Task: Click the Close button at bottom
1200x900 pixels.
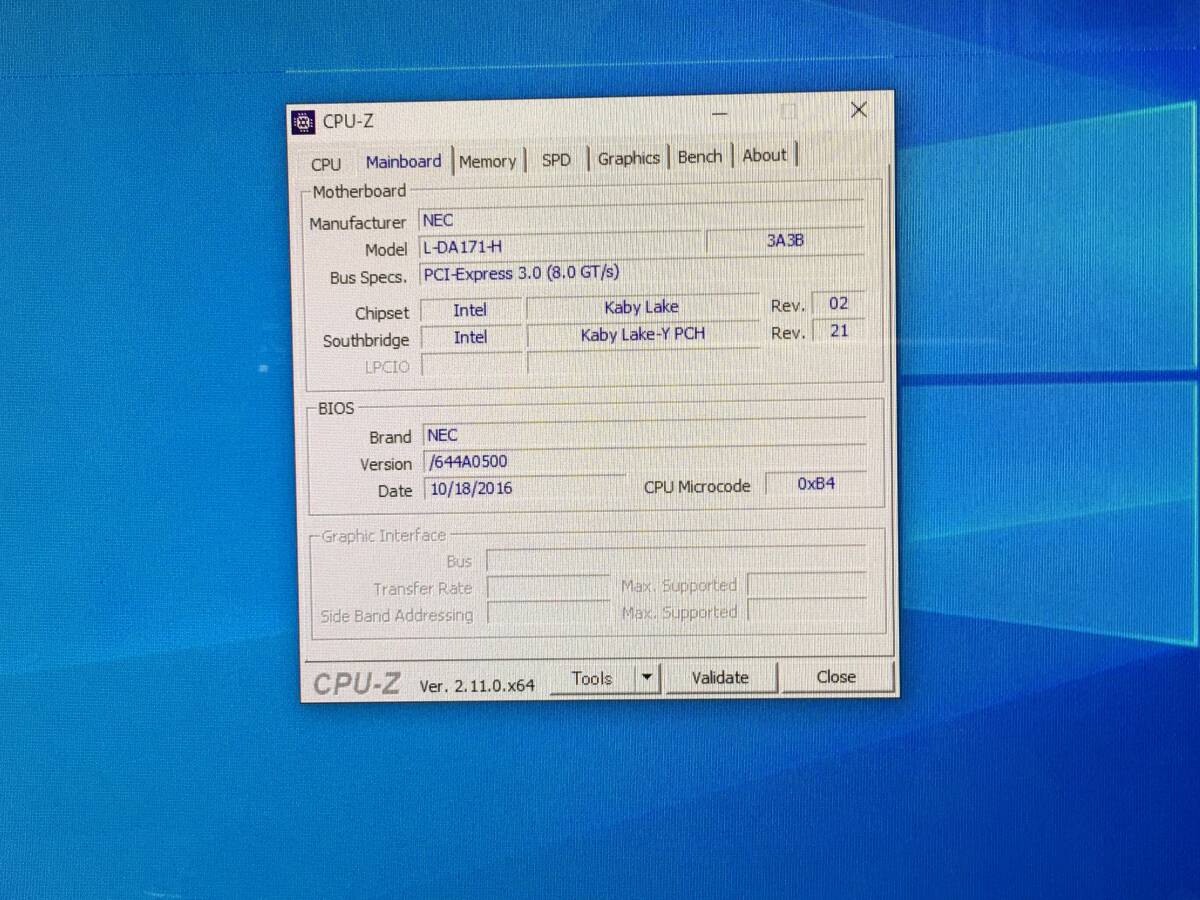Action: (836, 676)
